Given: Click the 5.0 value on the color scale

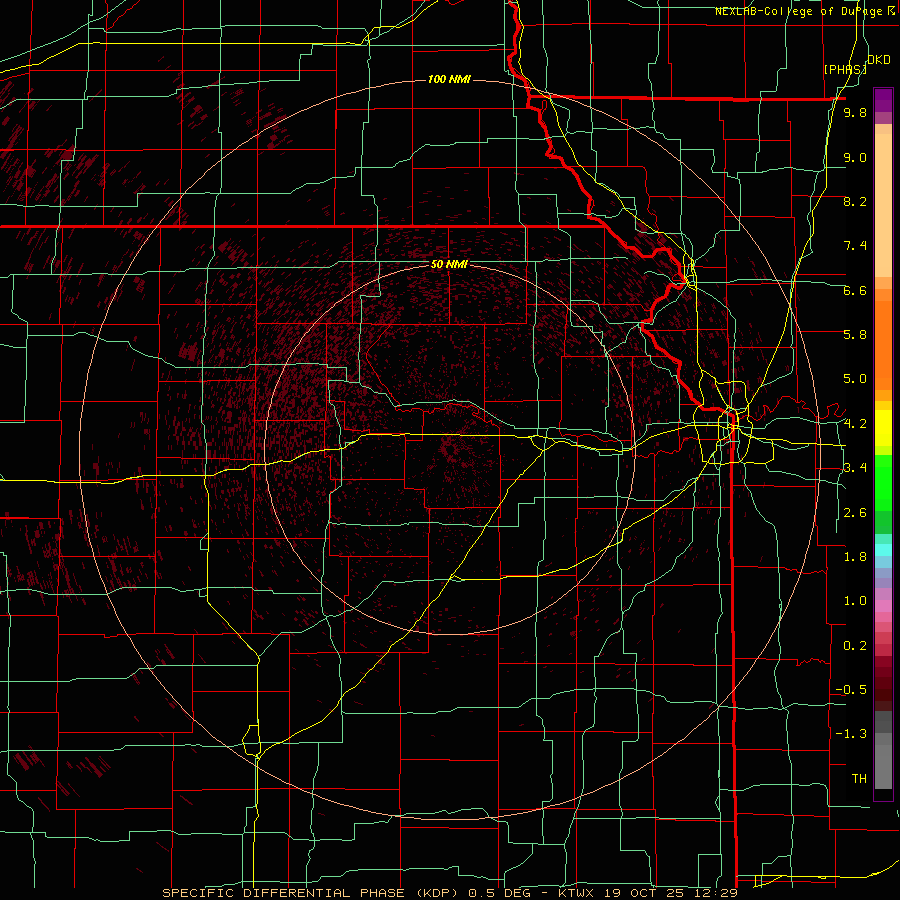Looking at the screenshot, I should click(x=855, y=379).
